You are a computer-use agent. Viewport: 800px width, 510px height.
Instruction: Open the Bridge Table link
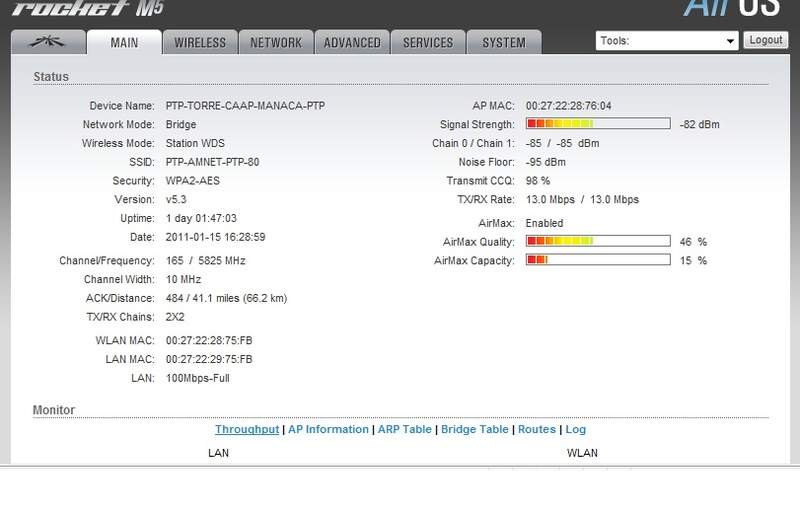point(474,429)
